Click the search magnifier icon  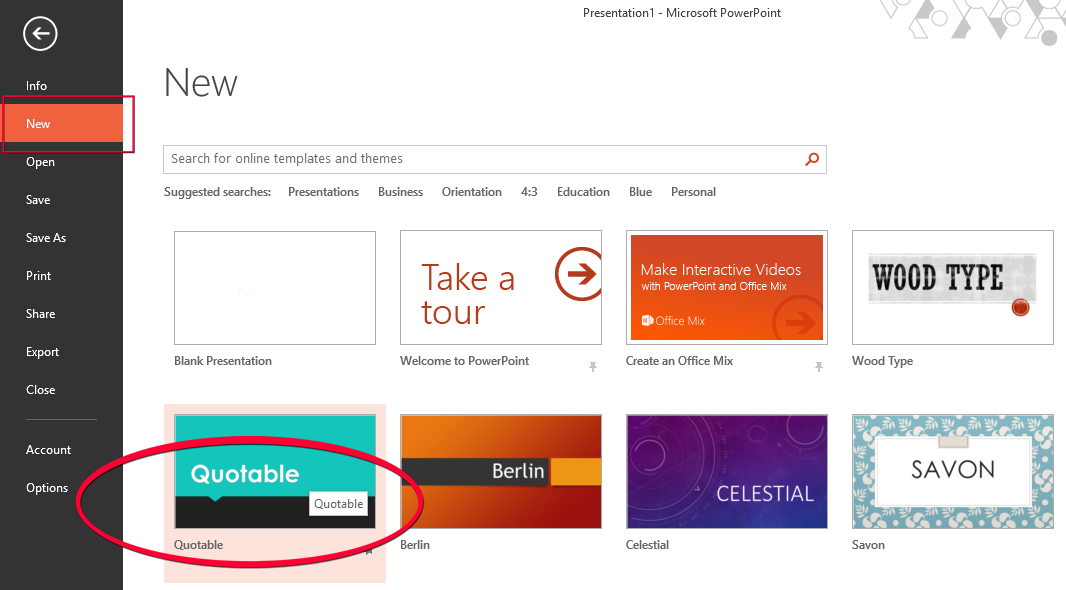click(812, 159)
